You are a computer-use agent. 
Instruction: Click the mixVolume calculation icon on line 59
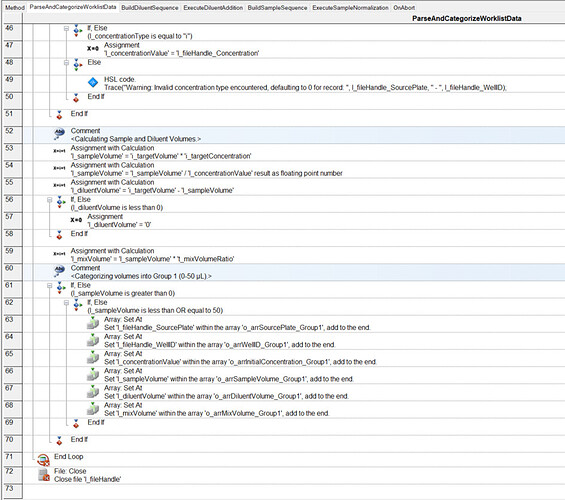59,254
